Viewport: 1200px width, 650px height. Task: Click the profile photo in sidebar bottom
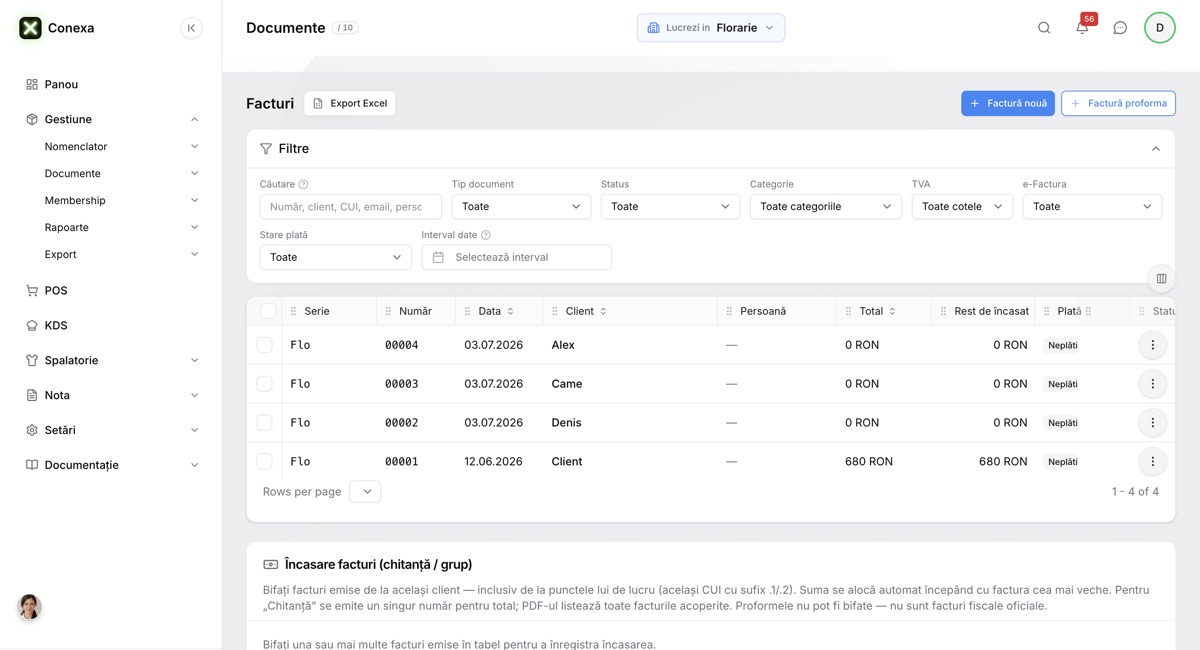click(30, 607)
